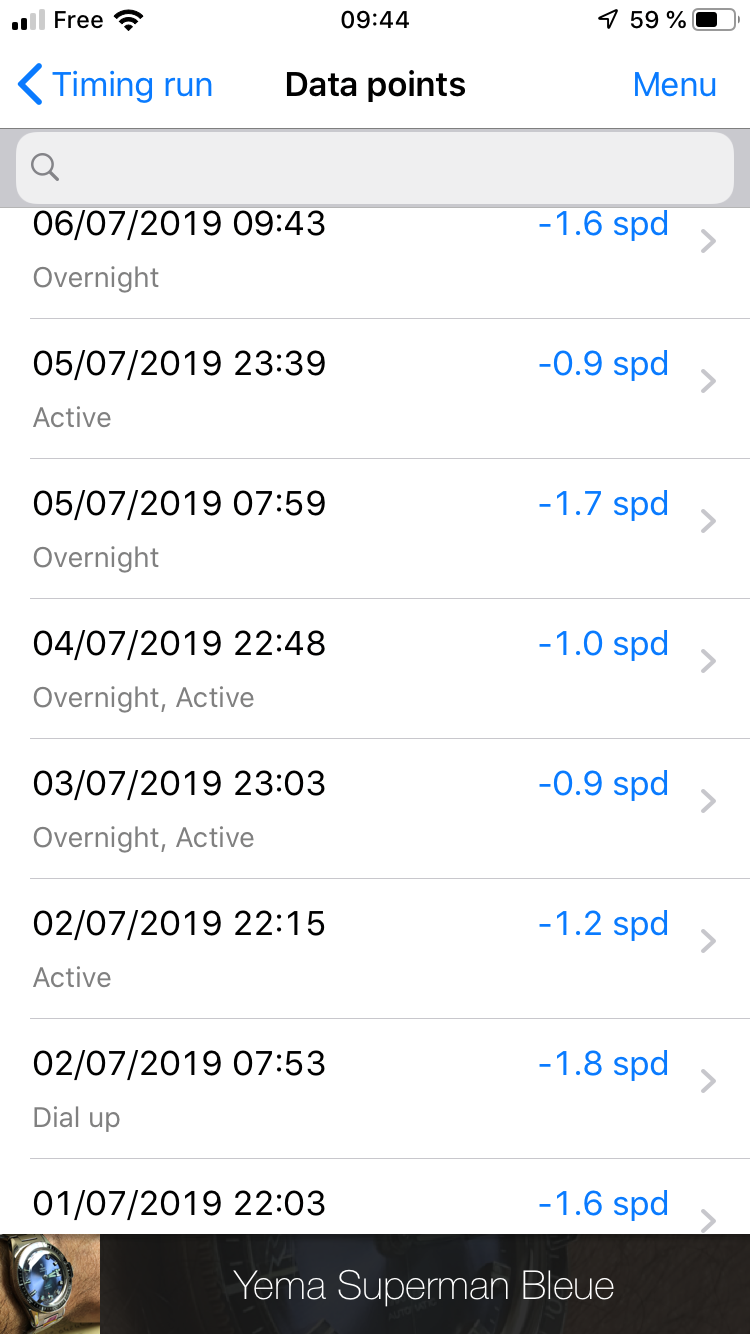Go back to Timing run
The height and width of the screenshot is (1334, 750).
point(116,85)
